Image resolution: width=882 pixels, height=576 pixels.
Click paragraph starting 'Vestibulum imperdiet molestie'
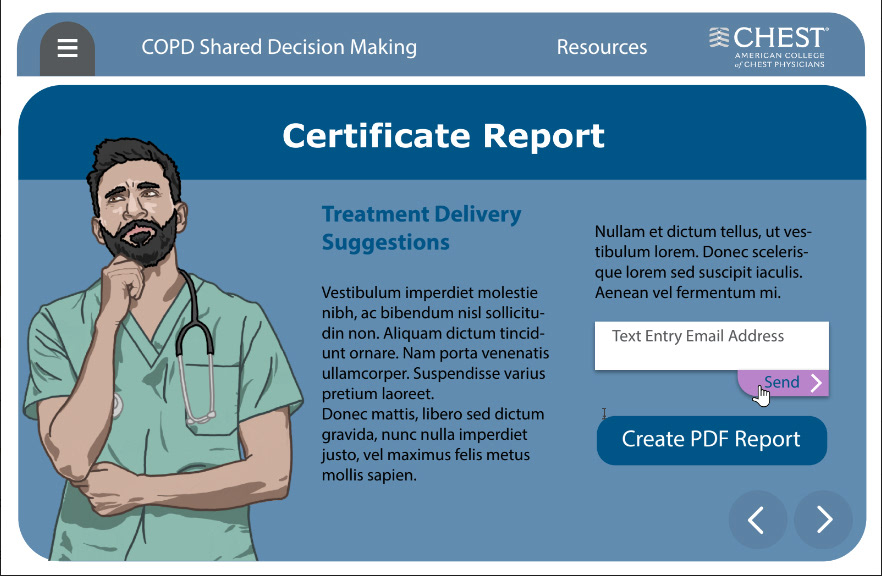pyautogui.click(x=435, y=343)
